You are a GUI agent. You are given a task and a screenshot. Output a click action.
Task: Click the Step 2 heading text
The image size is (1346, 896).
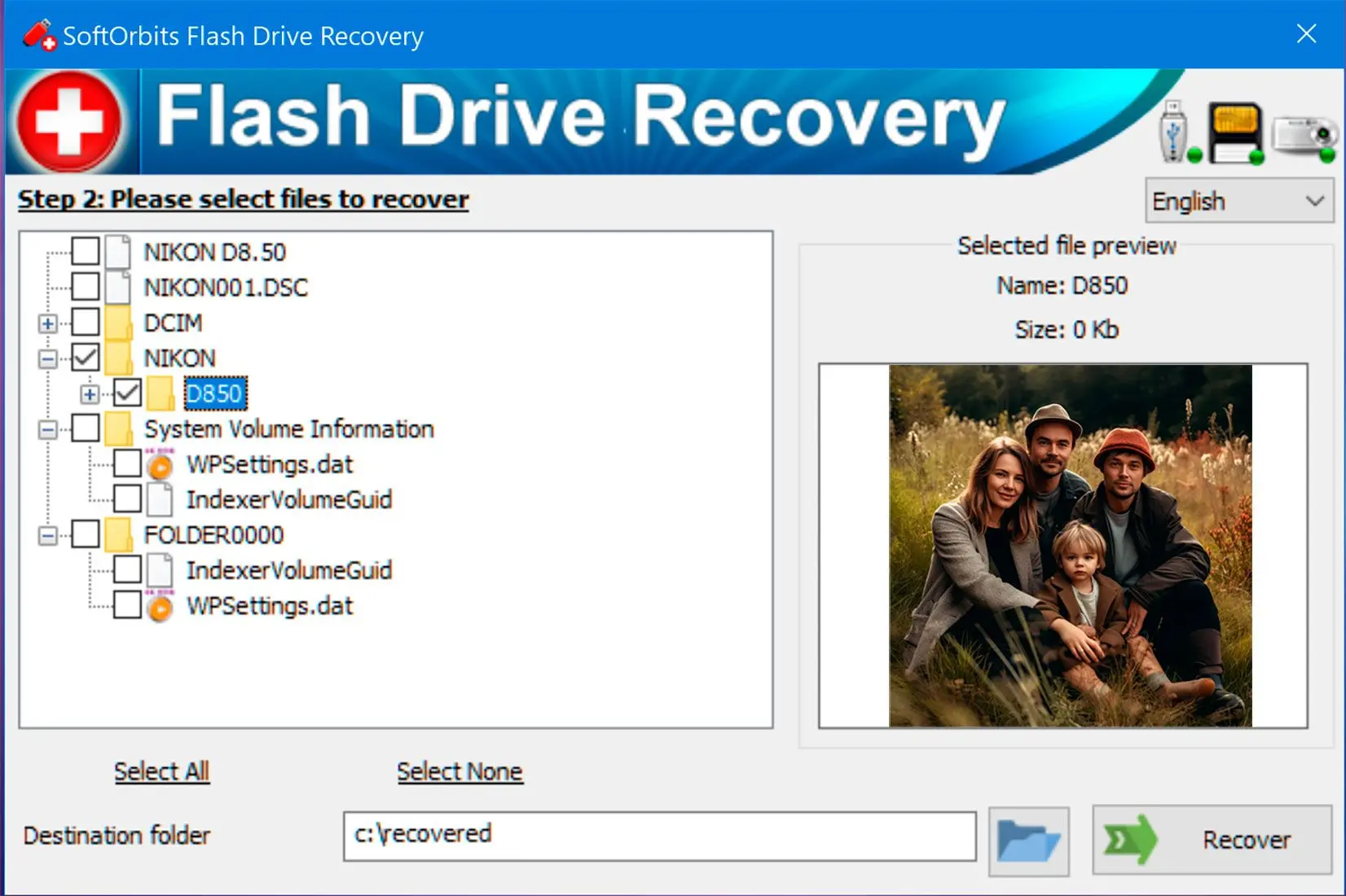click(244, 200)
